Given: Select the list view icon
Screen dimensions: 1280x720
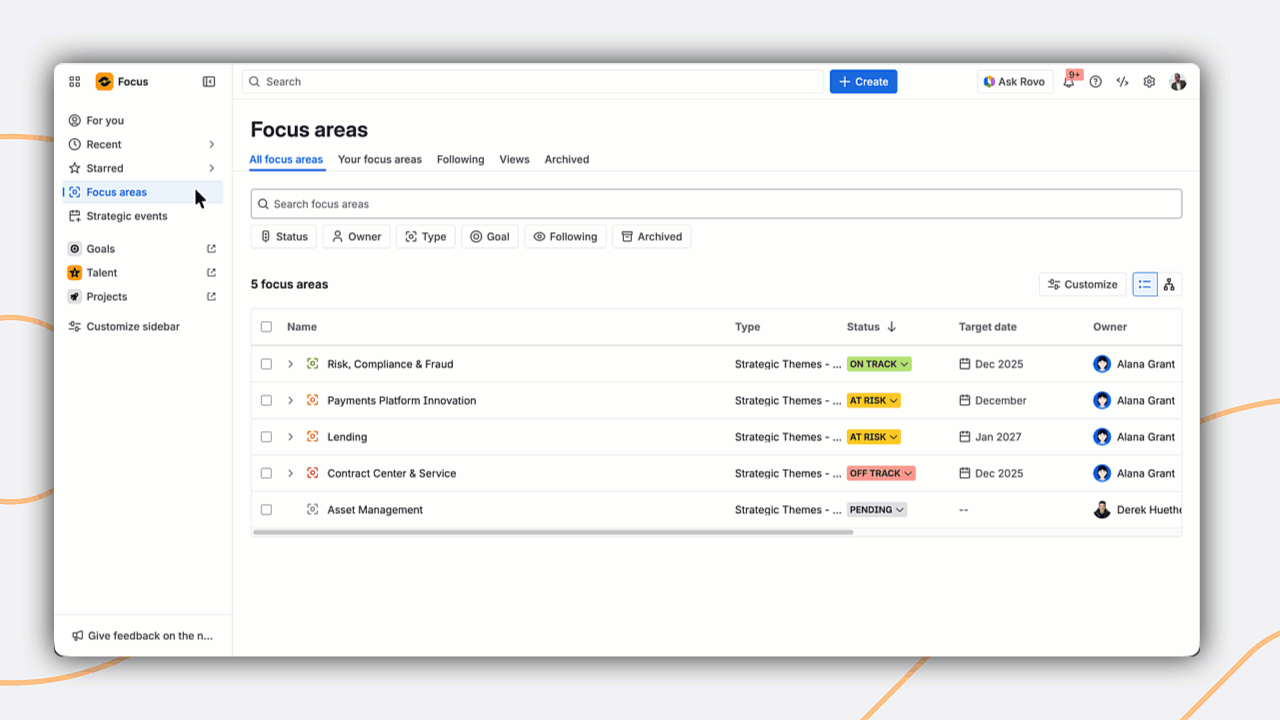Looking at the screenshot, I should click(1144, 285).
